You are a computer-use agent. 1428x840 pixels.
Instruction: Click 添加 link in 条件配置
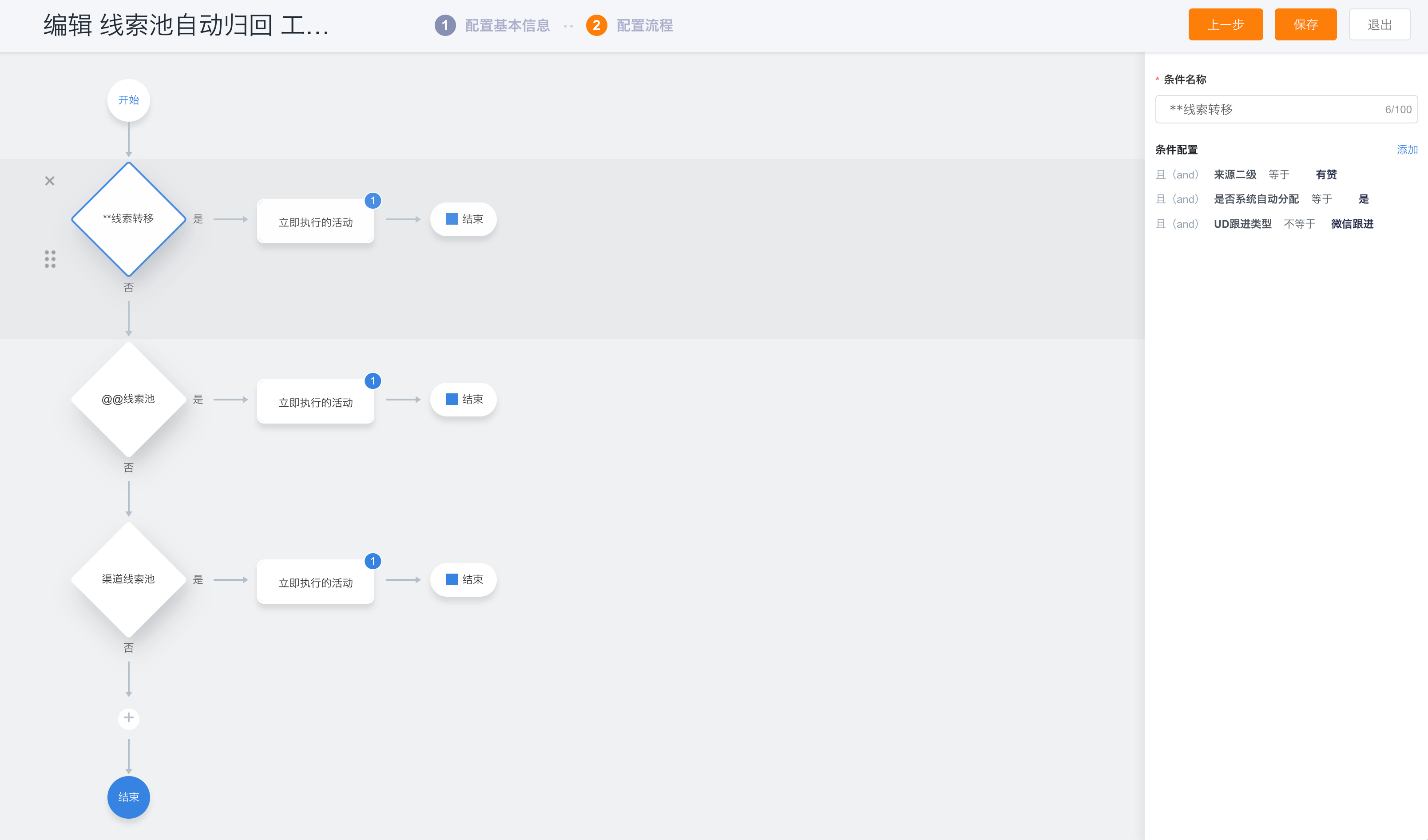(x=1407, y=150)
